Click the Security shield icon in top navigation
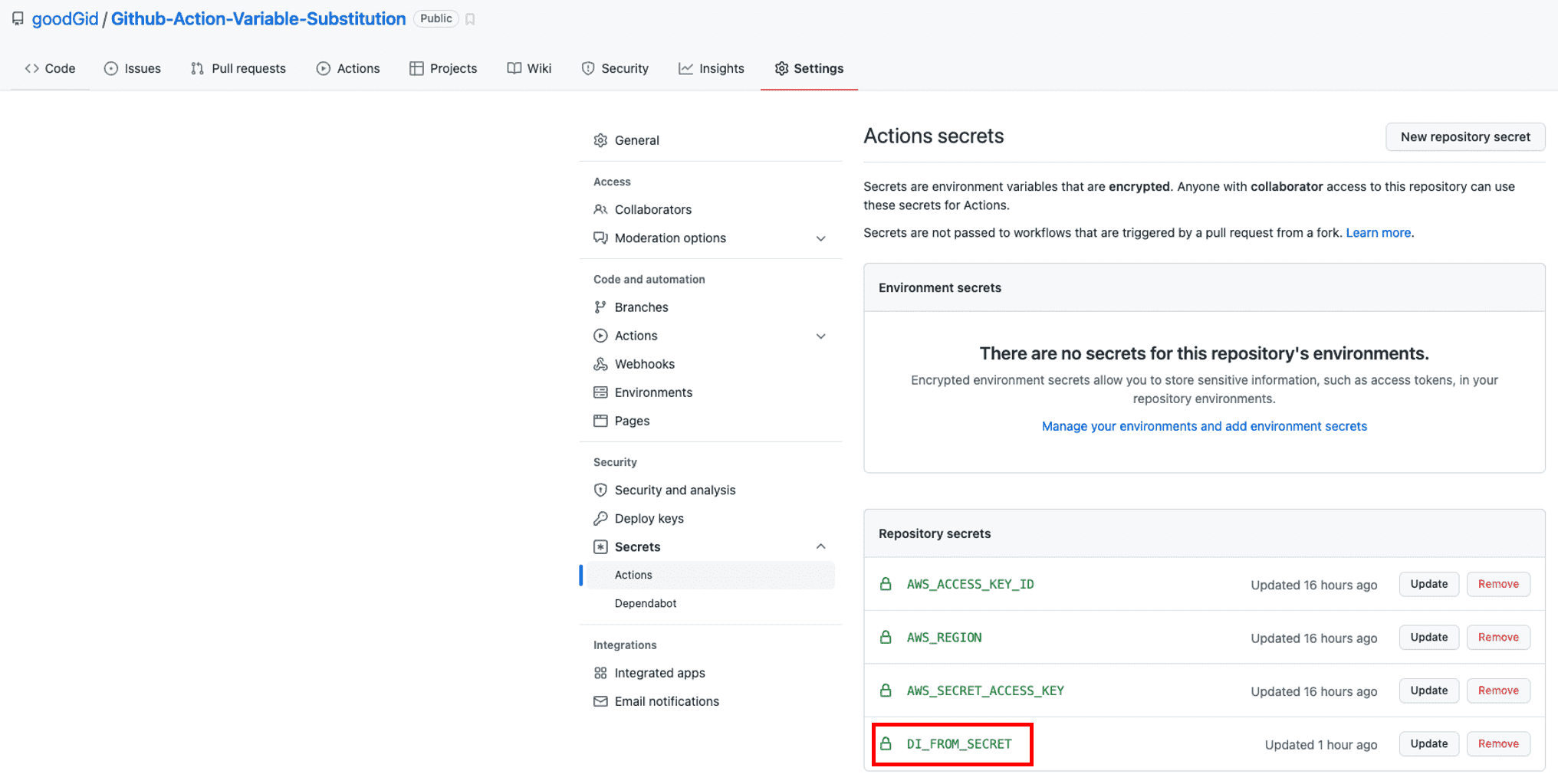Screen dimensions: 1558x784 point(588,68)
